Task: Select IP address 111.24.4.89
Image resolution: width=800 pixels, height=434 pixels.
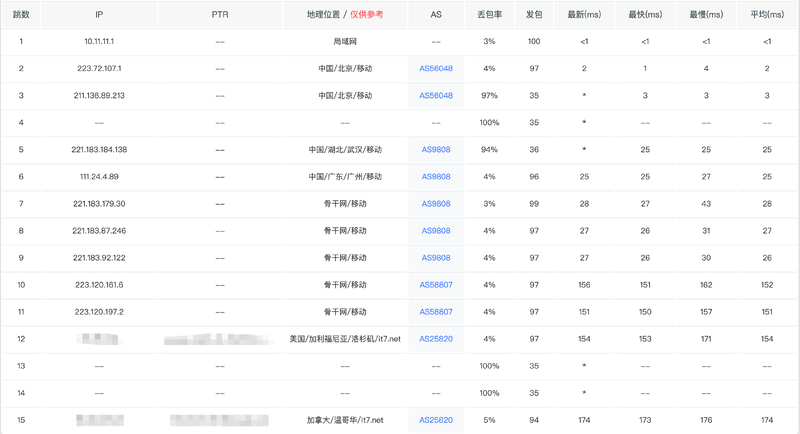Action: 99,176
